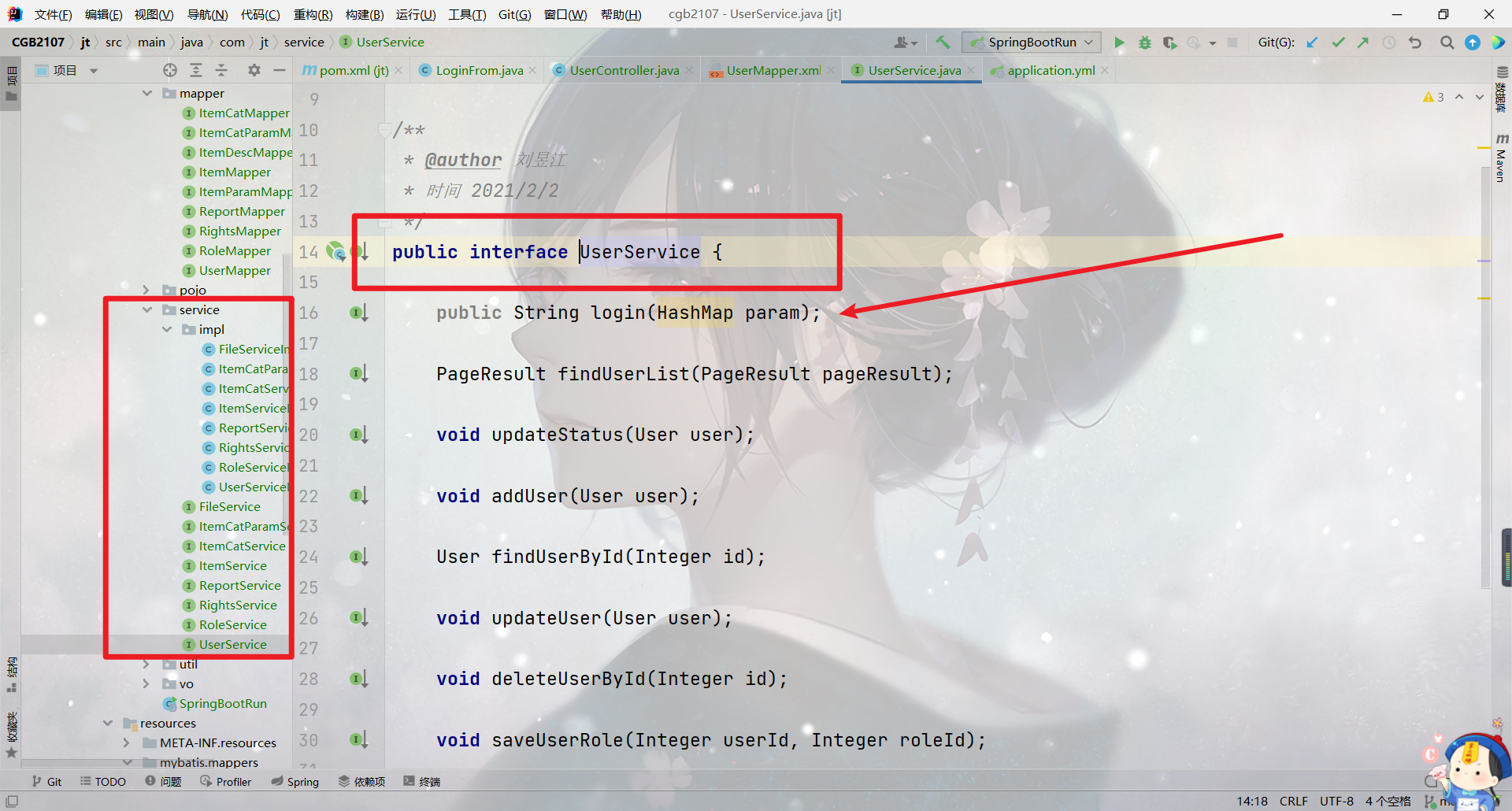Select service in the breadcrumb bar
This screenshot has width=1512, height=811.
coord(304,42)
